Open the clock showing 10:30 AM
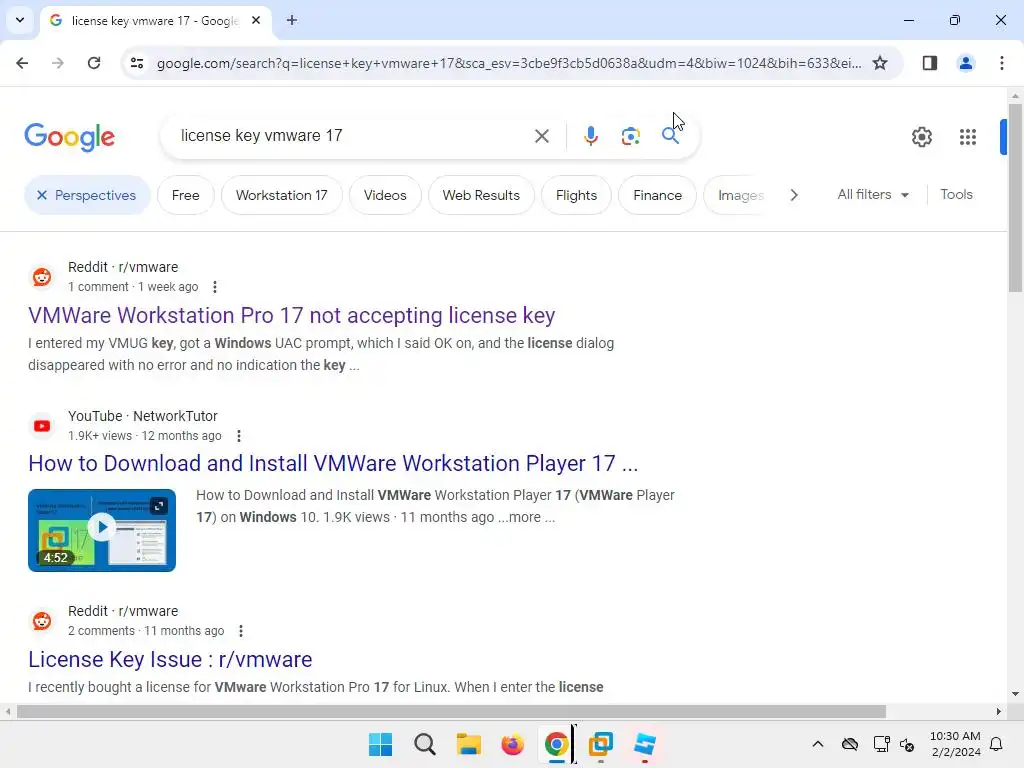 [x=955, y=744]
